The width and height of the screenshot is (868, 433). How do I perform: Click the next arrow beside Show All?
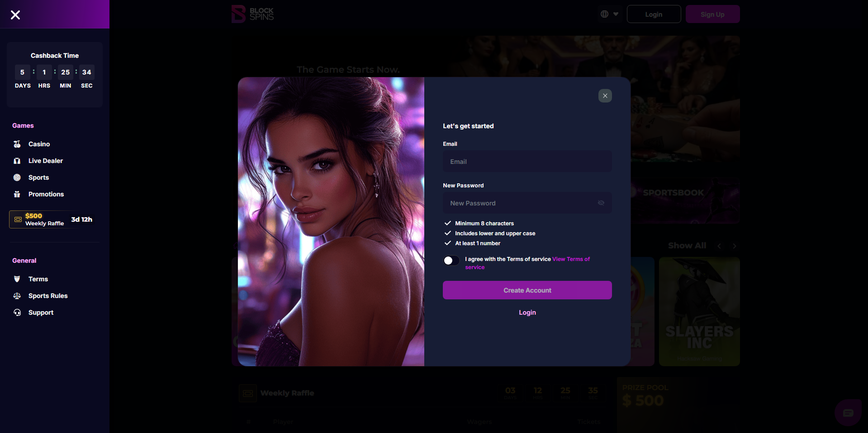tap(735, 246)
